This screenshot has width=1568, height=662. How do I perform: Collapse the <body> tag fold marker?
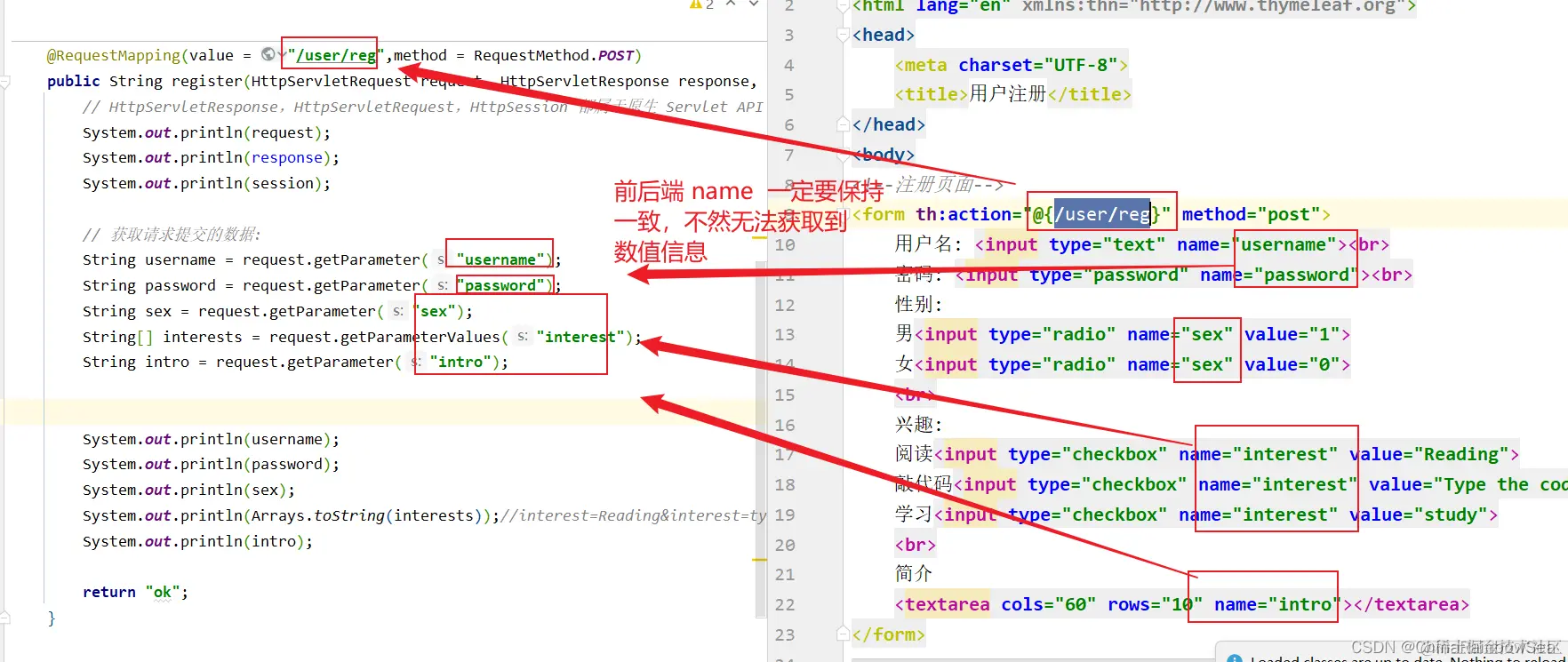click(x=844, y=155)
